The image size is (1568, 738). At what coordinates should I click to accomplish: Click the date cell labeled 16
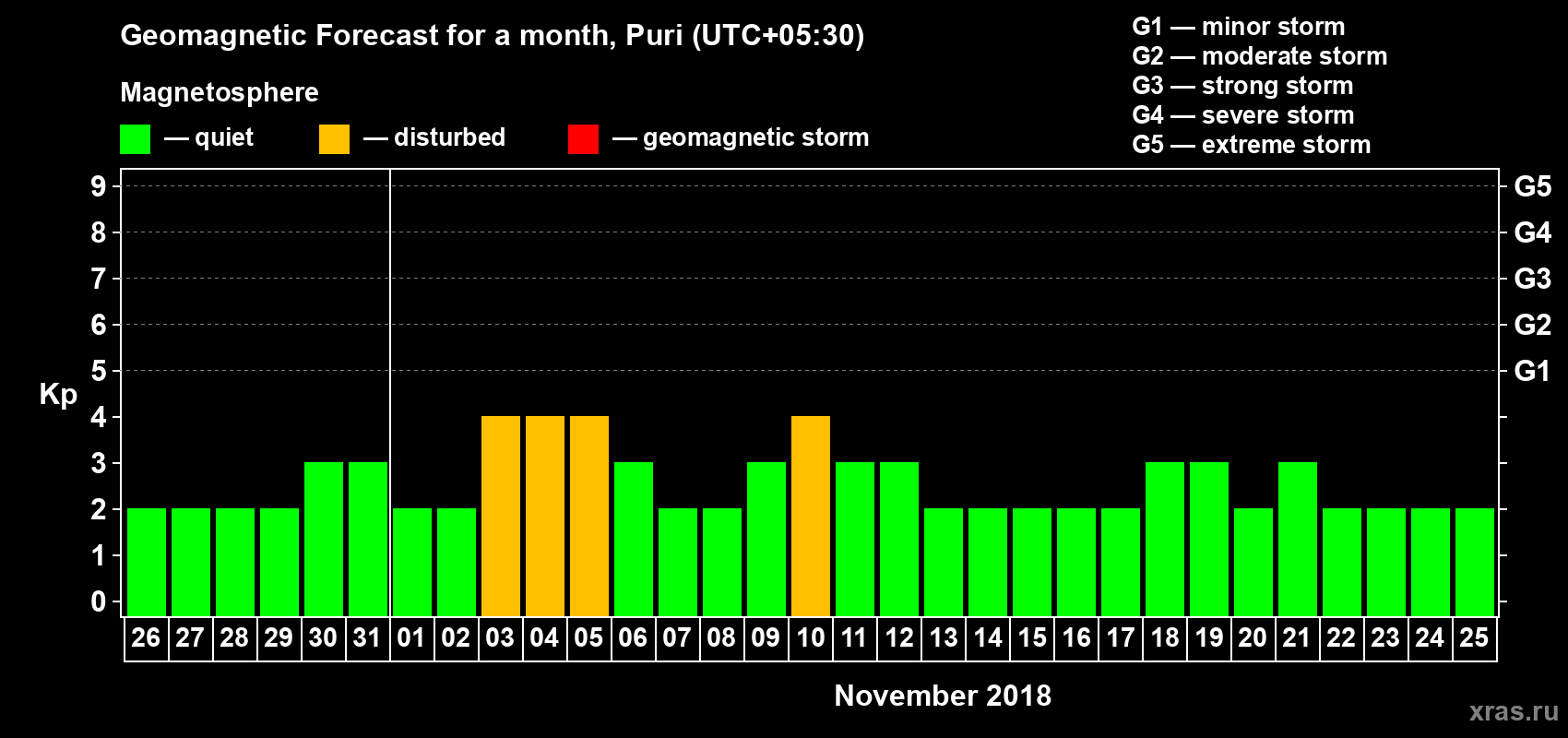tap(1076, 638)
